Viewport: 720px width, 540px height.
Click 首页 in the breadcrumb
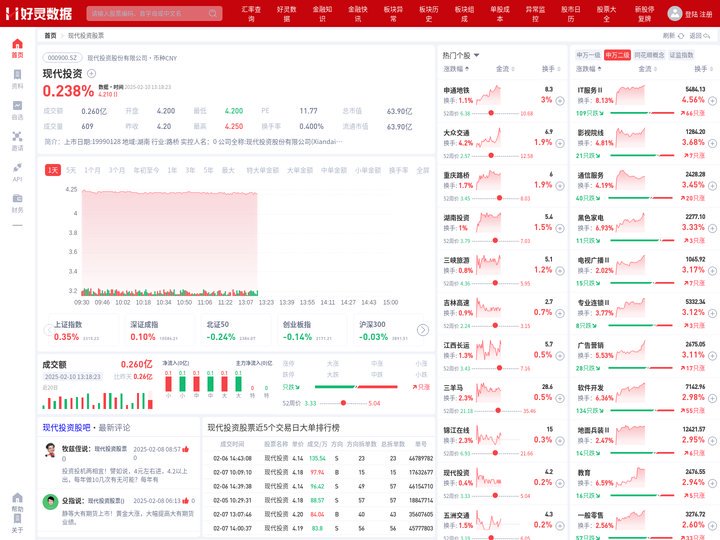50,35
